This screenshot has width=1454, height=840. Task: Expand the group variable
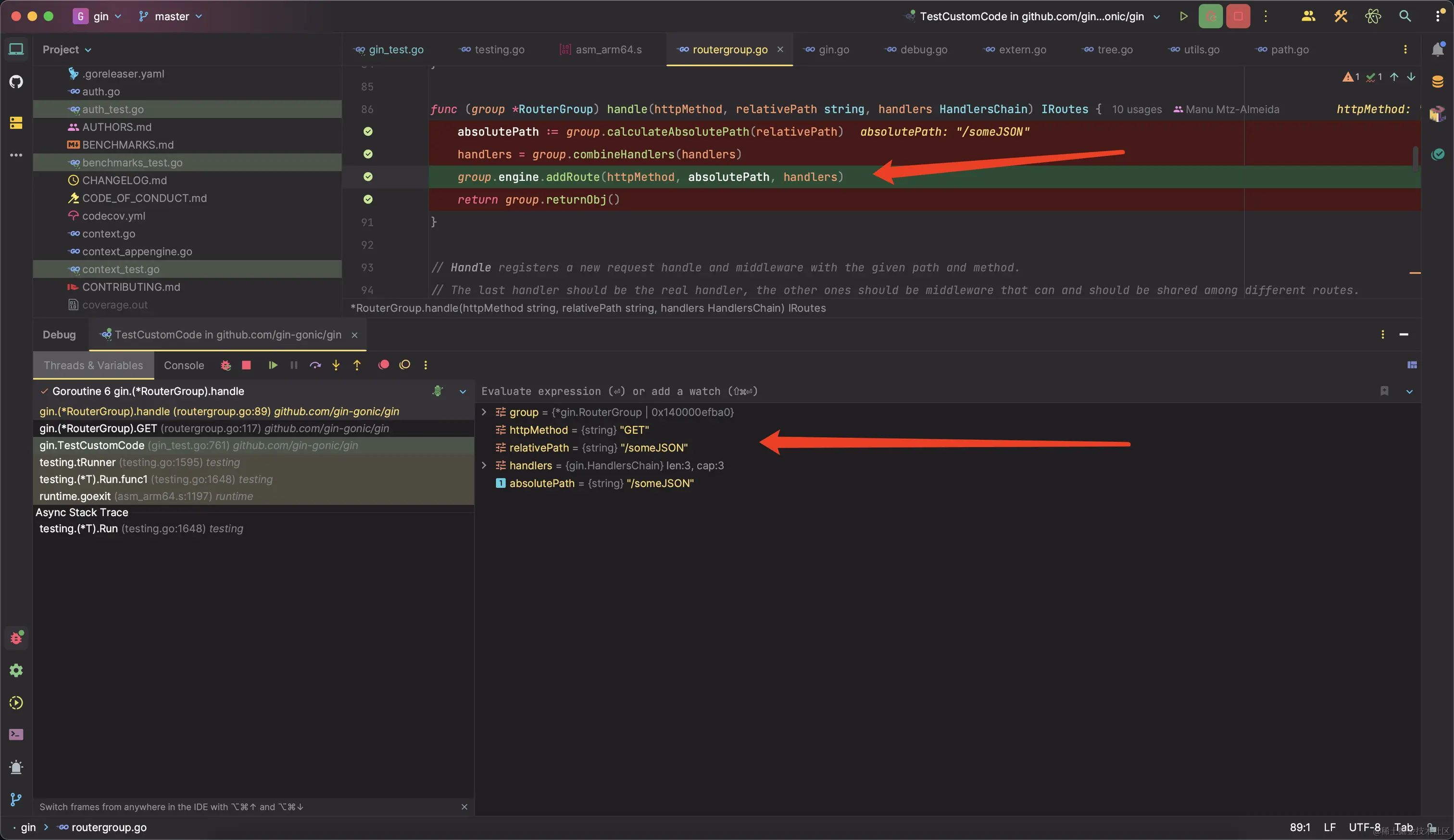[484, 412]
